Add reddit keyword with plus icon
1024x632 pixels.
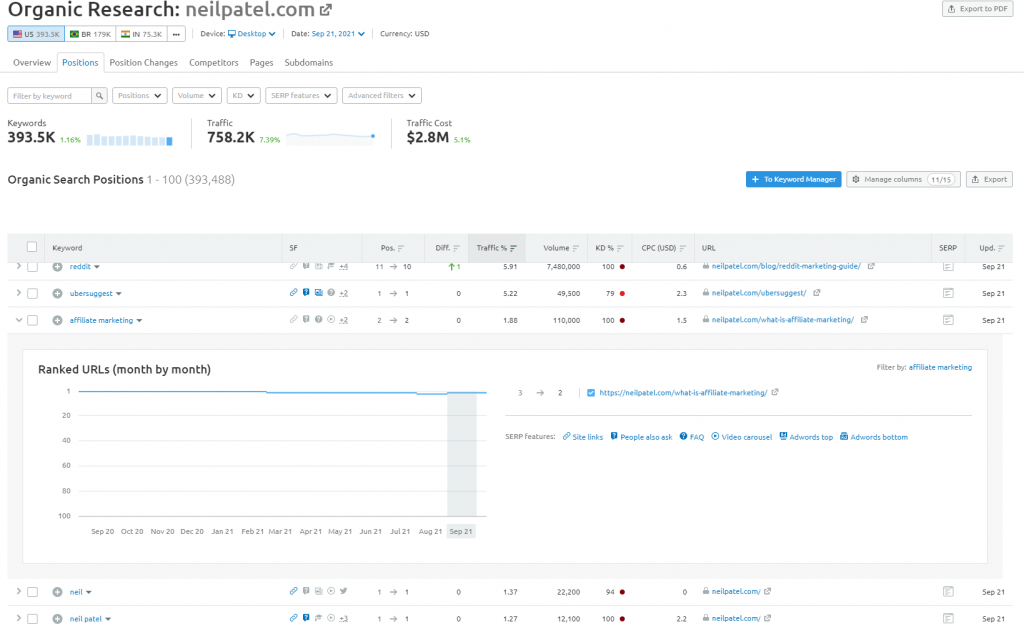57,267
